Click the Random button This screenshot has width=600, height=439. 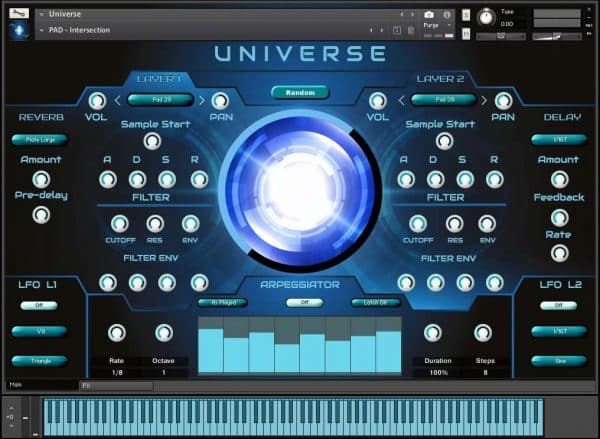point(300,93)
